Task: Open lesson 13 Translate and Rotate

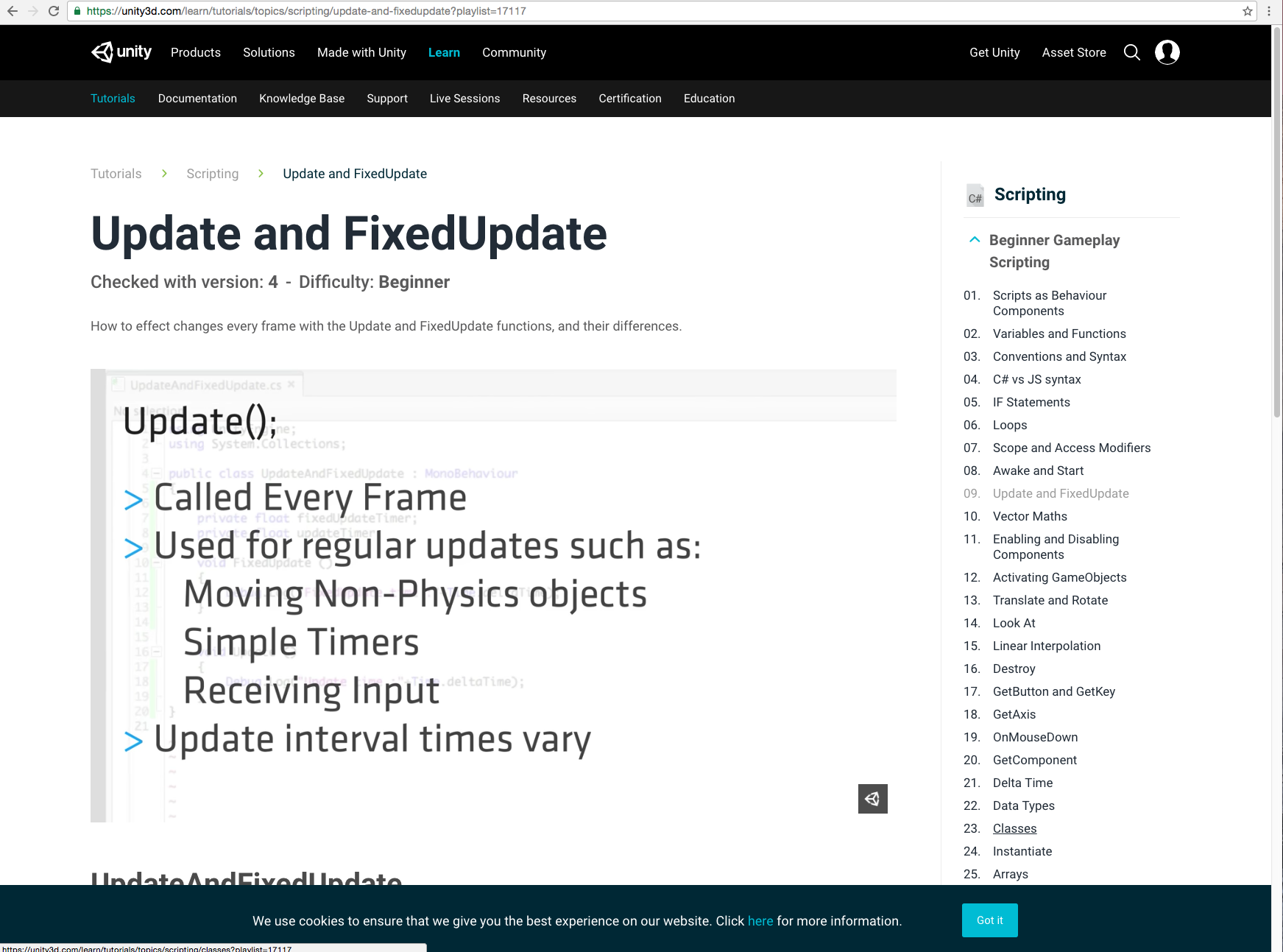Action: (x=1050, y=600)
